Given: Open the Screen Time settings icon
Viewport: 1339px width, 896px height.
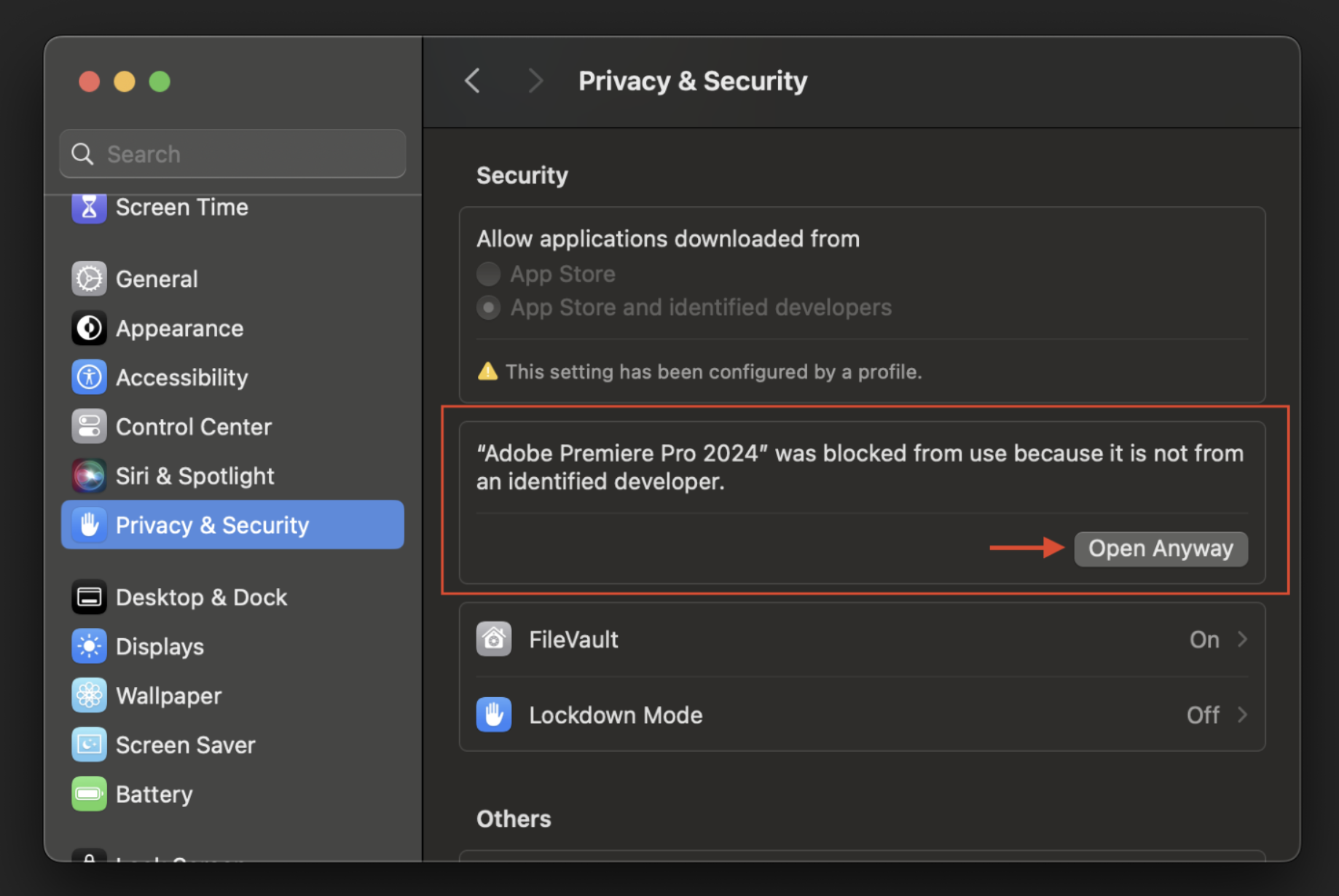Looking at the screenshot, I should 89,208.
